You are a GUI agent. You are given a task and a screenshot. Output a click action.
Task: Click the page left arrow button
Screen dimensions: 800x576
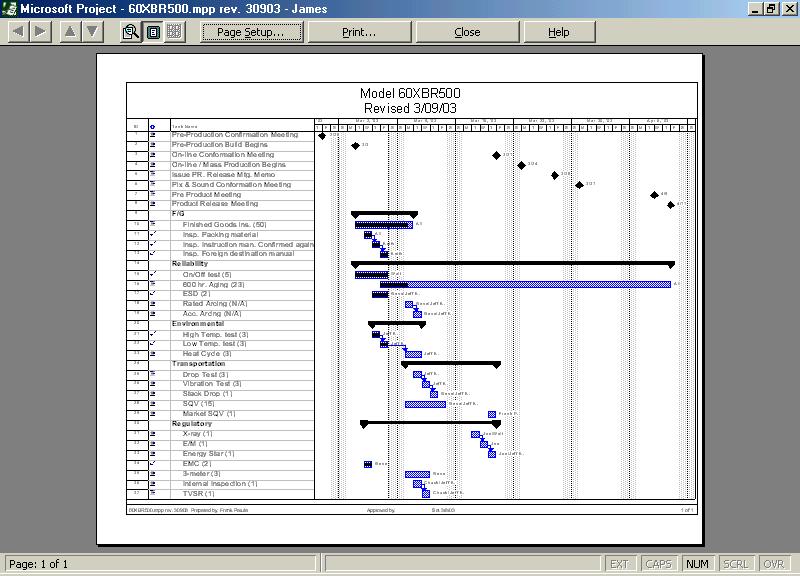(18, 32)
